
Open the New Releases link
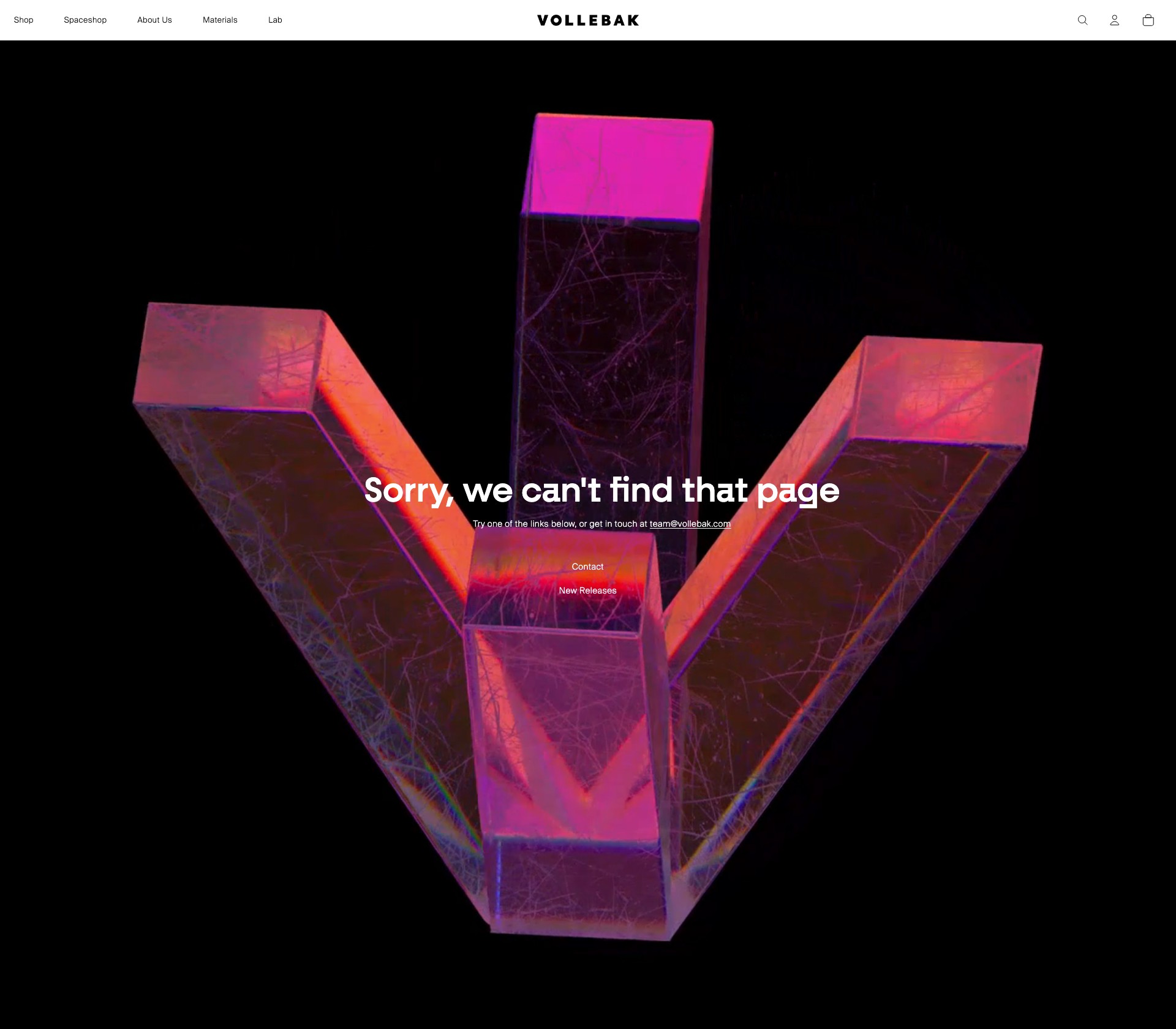click(587, 590)
